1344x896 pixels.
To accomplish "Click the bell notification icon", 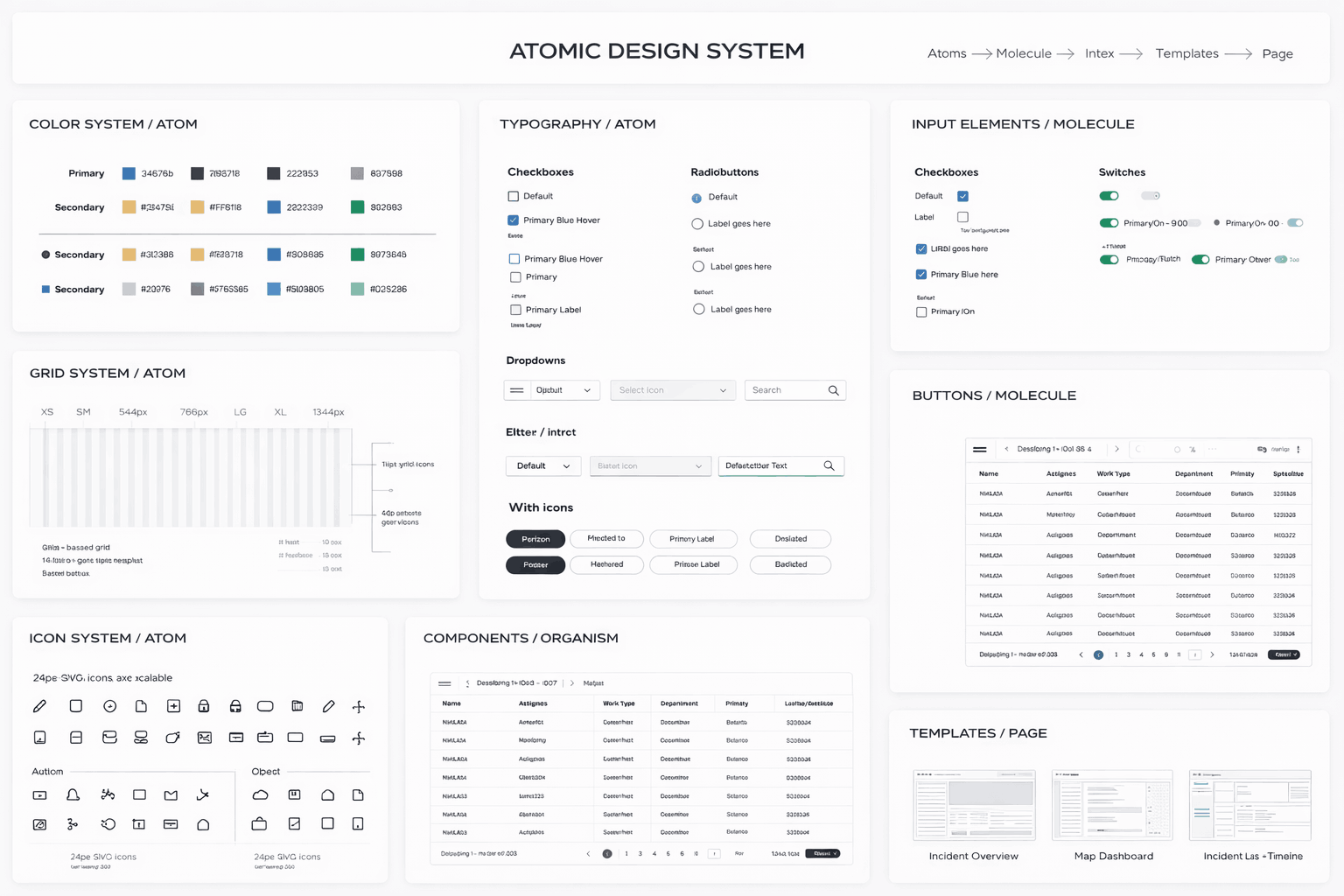I will coord(73,794).
